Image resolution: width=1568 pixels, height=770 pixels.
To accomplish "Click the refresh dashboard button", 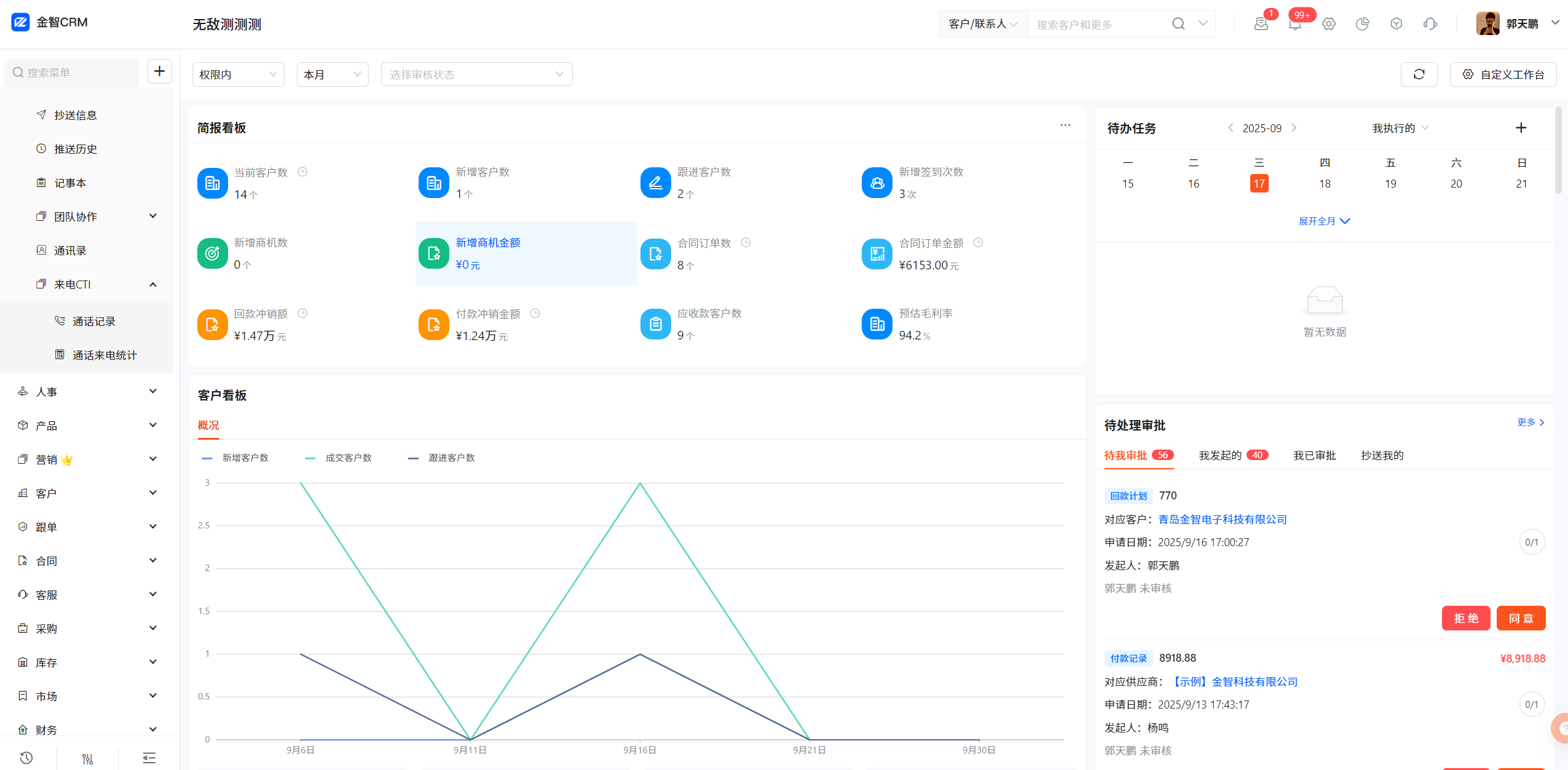I will (1419, 74).
